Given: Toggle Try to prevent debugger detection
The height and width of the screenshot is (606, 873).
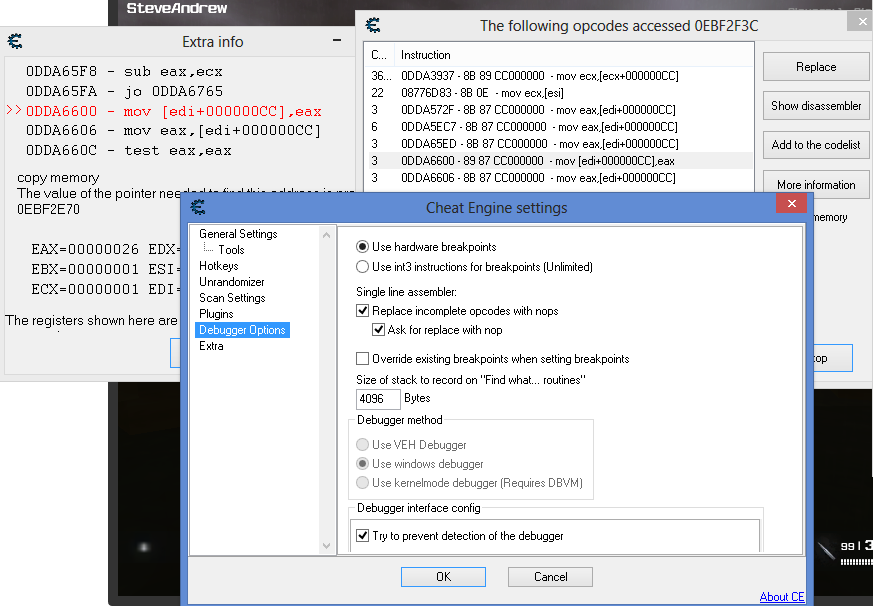Looking at the screenshot, I should (x=363, y=536).
